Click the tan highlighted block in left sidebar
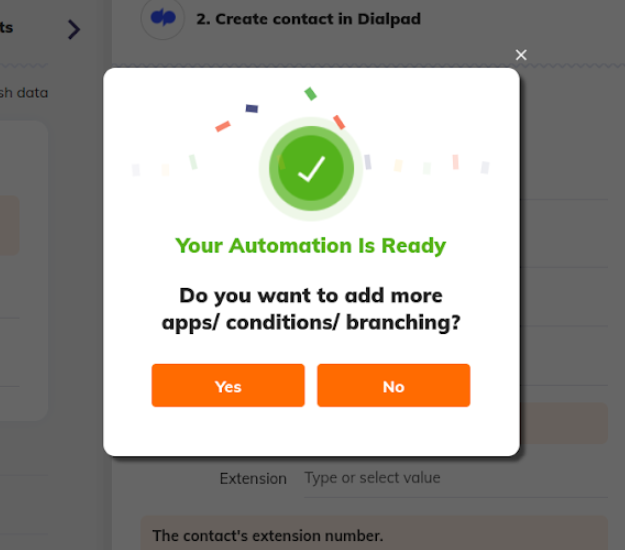The width and height of the screenshot is (625, 550). pos(10,225)
